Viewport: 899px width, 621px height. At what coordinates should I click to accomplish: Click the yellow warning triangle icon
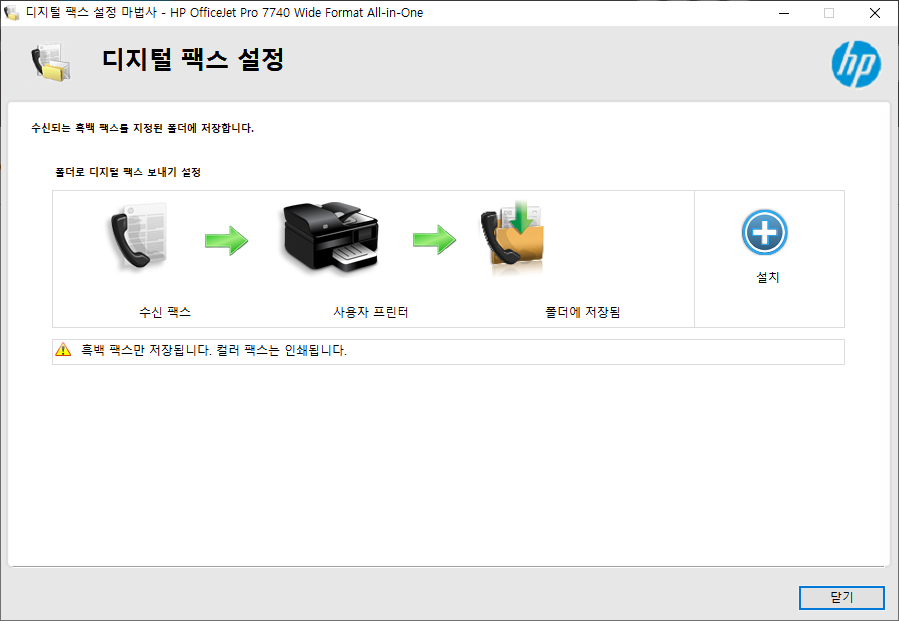pyautogui.click(x=63, y=349)
